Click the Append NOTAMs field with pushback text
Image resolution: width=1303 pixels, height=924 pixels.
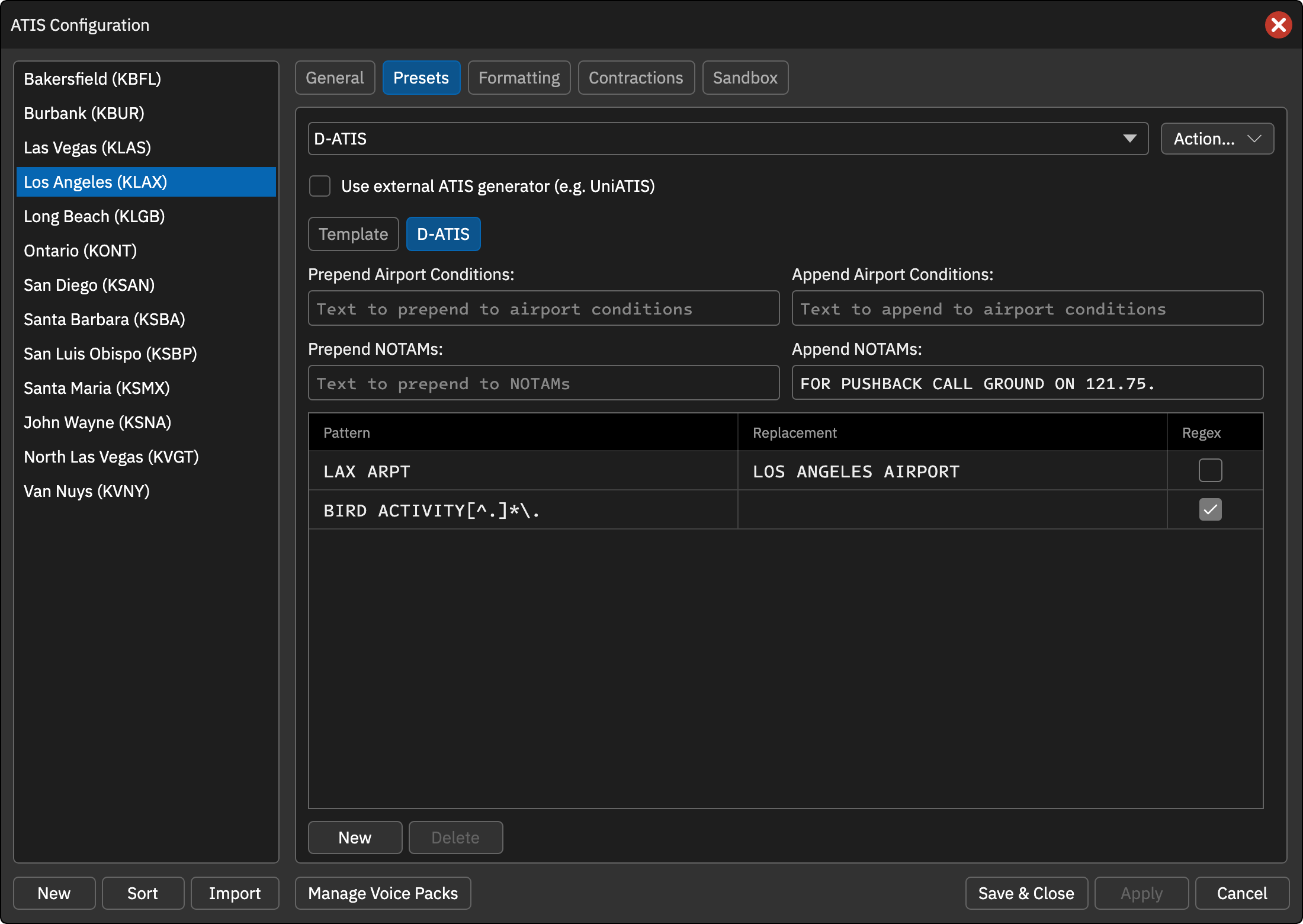(x=1028, y=383)
